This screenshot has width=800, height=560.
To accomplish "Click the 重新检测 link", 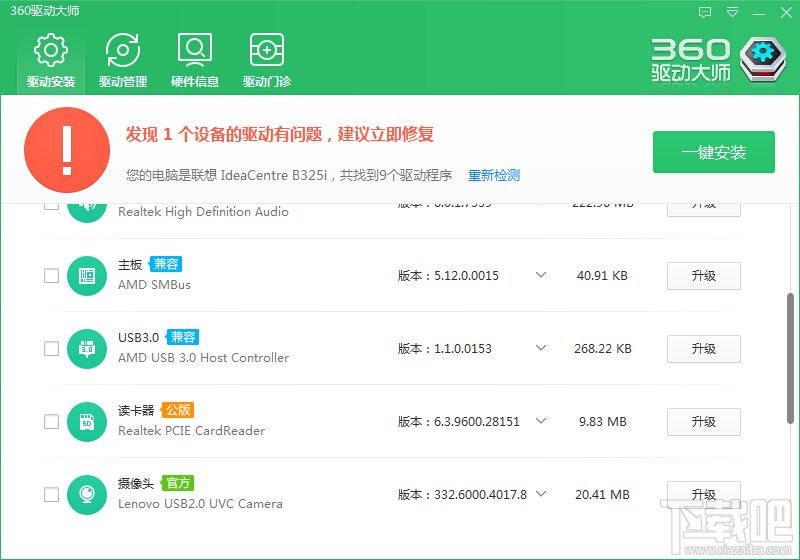I will pyautogui.click(x=494, y=175).
